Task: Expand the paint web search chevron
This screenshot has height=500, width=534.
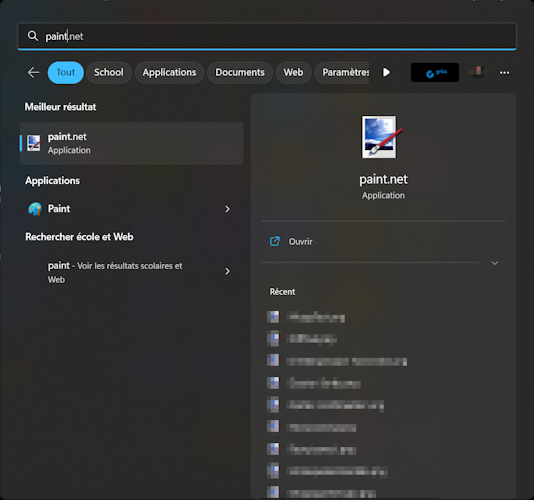Action: point(227,271)
